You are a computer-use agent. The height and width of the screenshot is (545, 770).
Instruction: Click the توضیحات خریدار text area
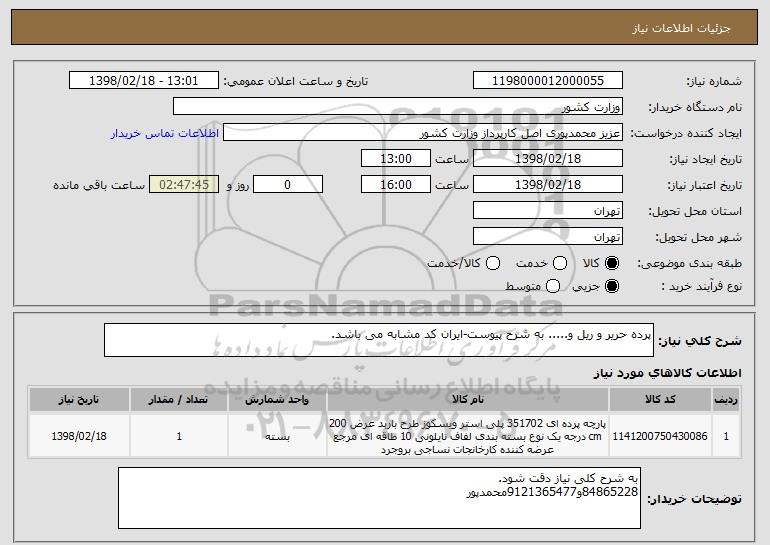click(x=379, y=498)
